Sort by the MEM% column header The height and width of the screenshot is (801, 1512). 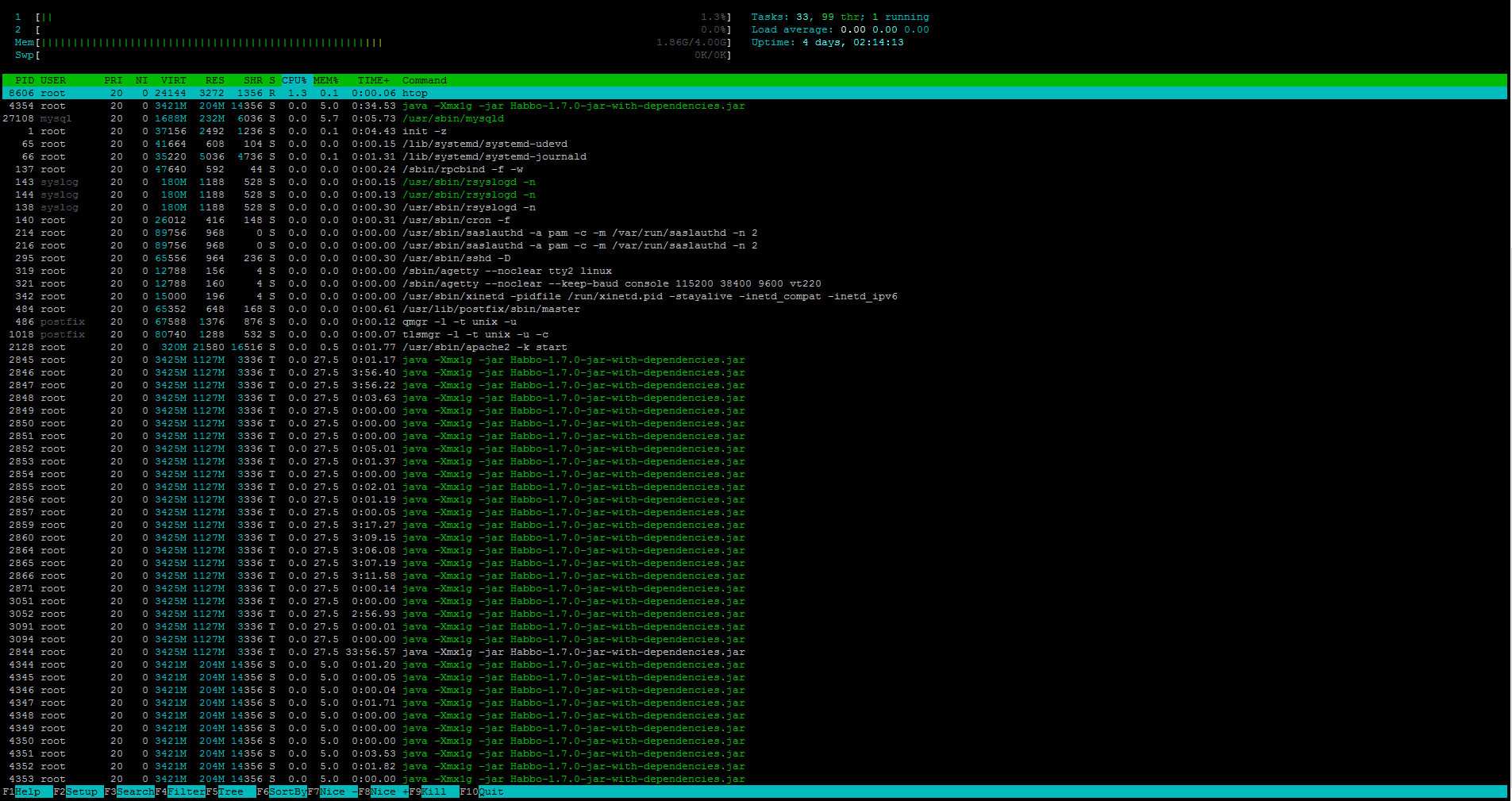(325, 80)
